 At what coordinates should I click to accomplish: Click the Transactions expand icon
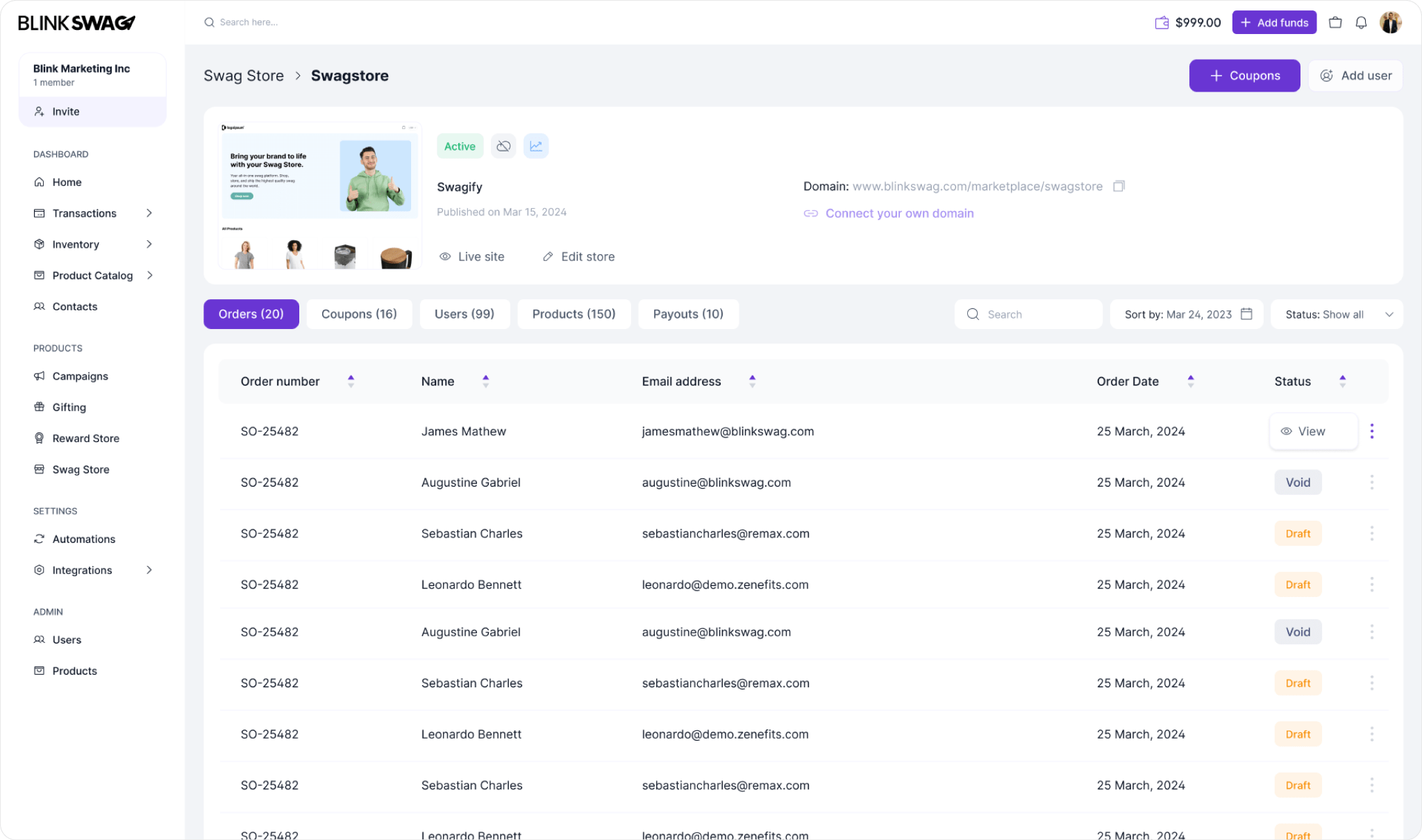[x=151, y=213]
